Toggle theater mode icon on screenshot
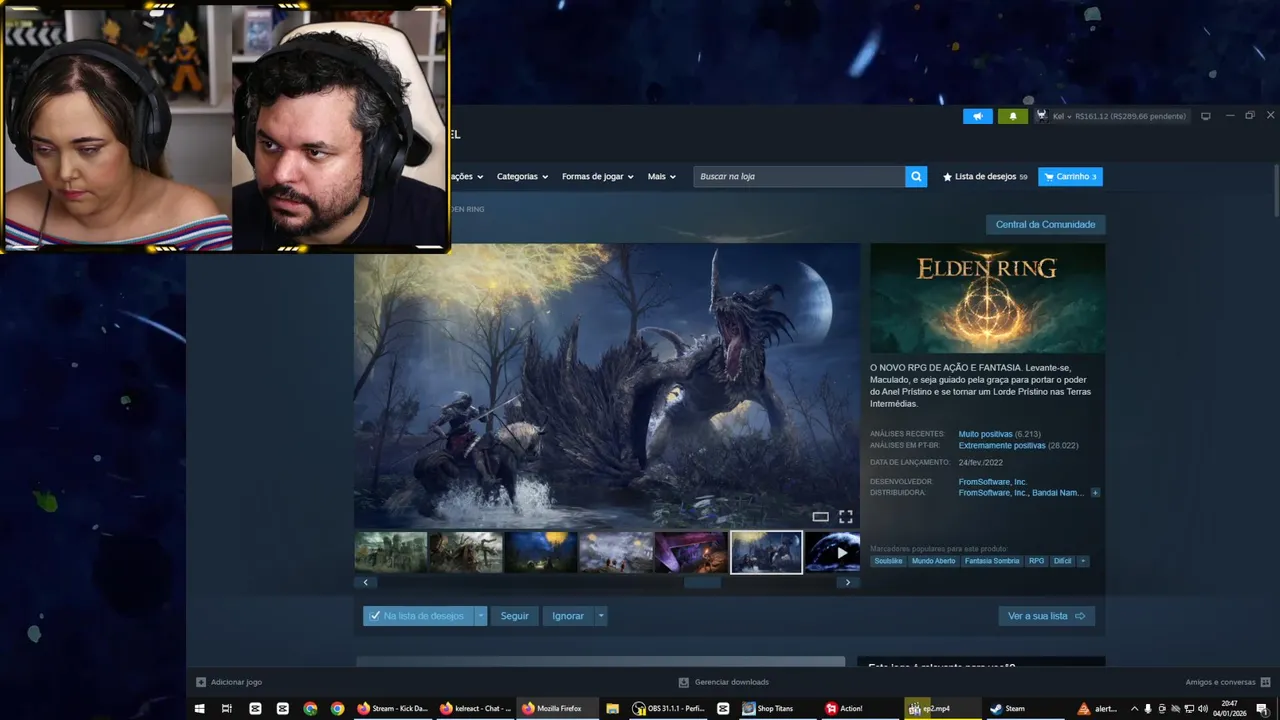This screenshot has height=720, width=1280. [x=820, y=517]
